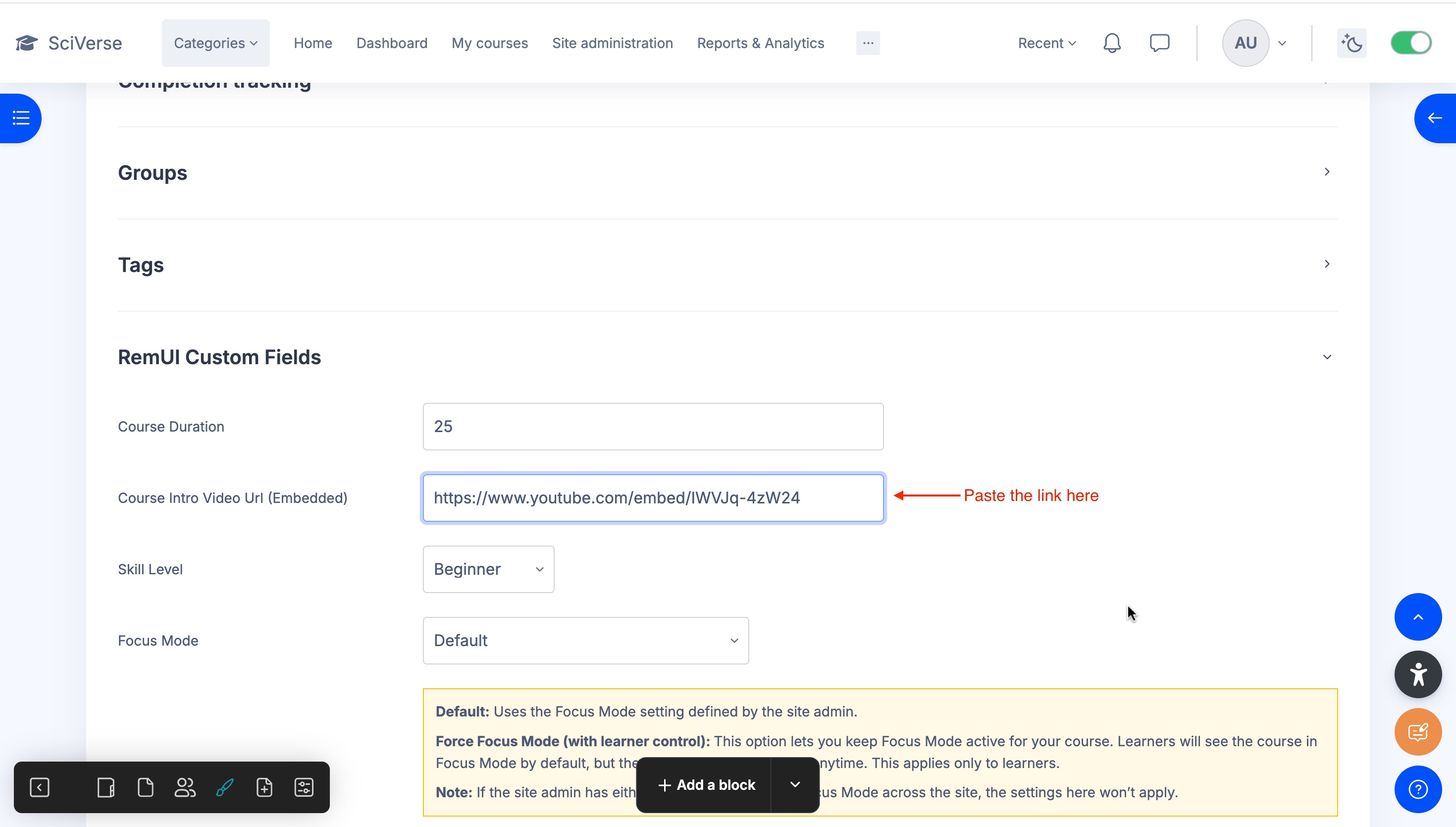Open the Categories menu
Viewport: 1456px width, 827px height.
click(215, 43)
